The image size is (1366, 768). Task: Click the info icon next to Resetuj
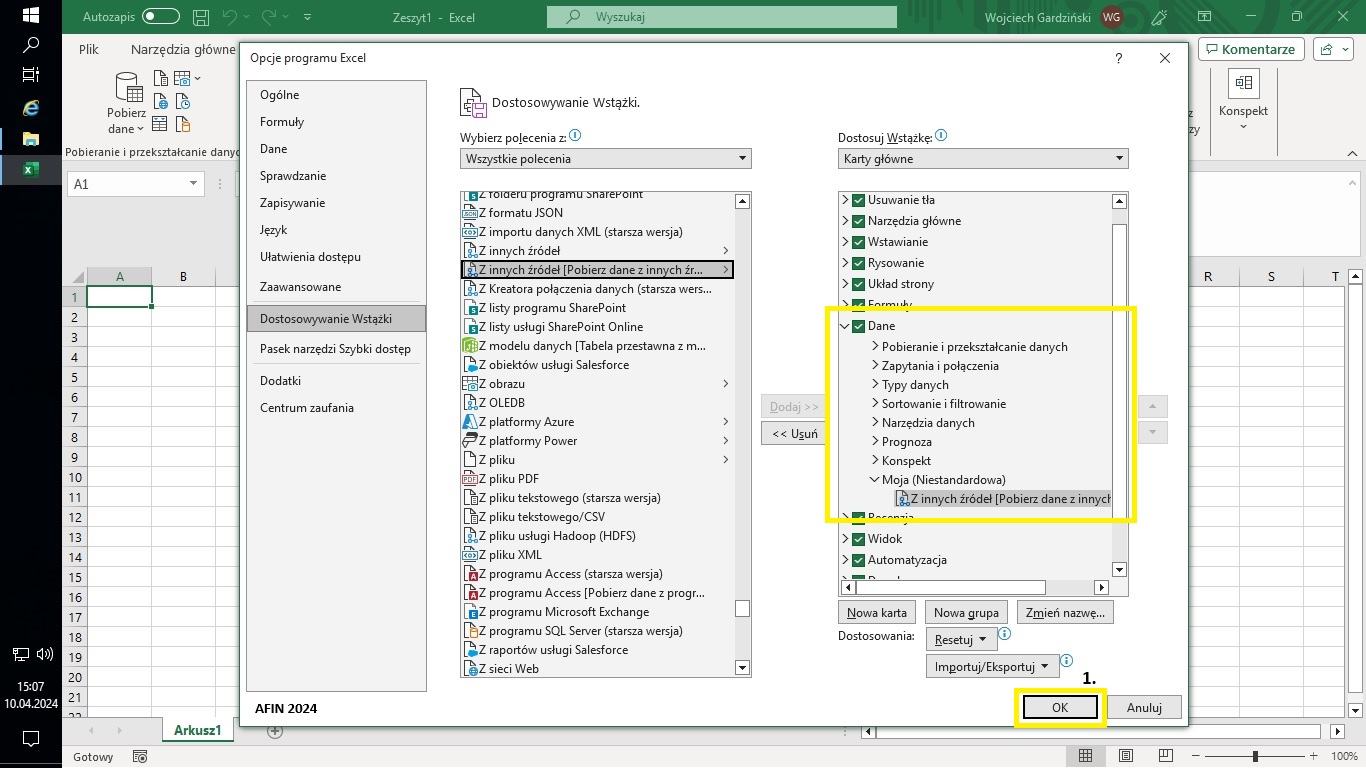pos(1005,634)
